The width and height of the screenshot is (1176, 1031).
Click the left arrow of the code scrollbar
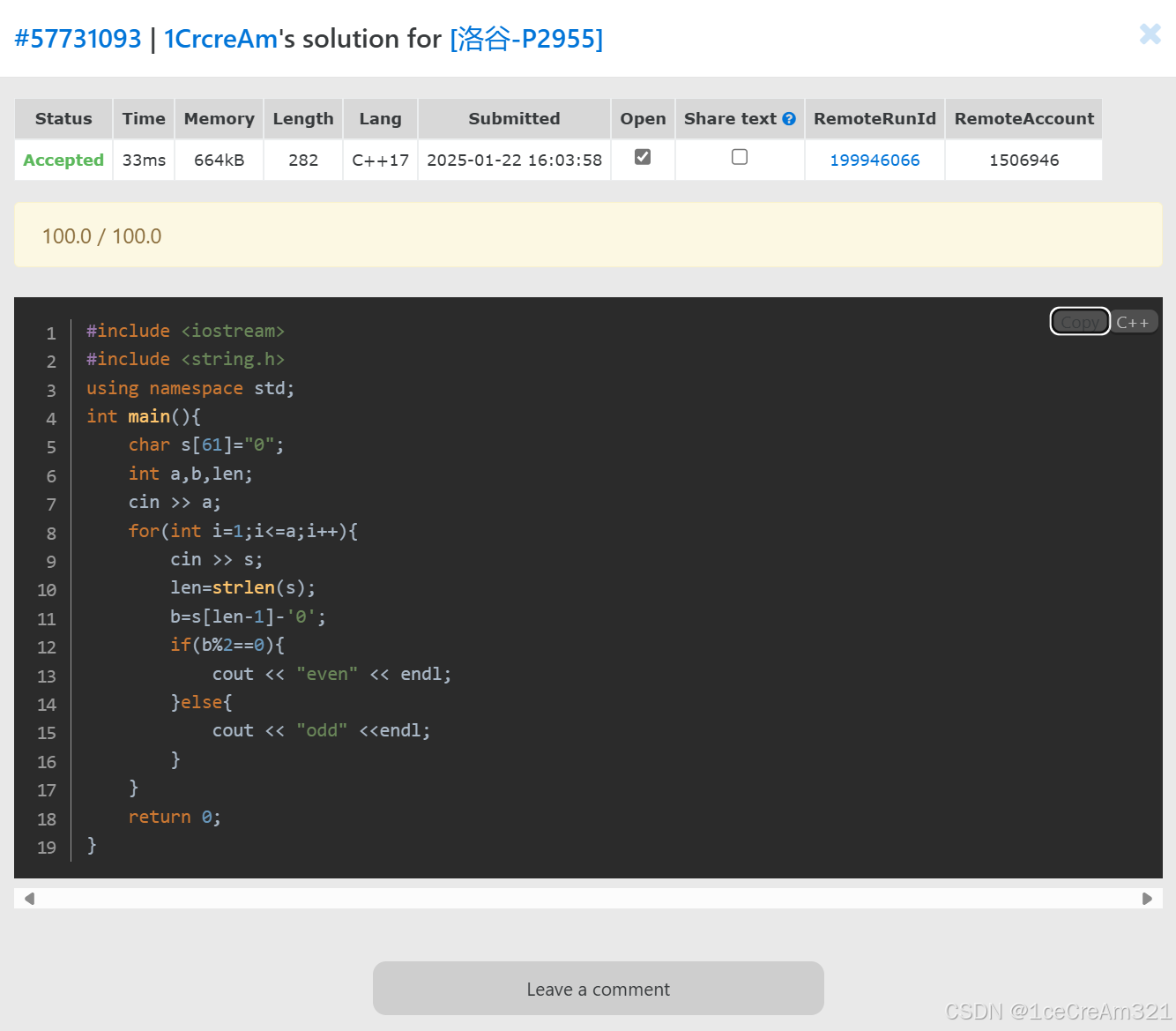(x=29, y=898)
